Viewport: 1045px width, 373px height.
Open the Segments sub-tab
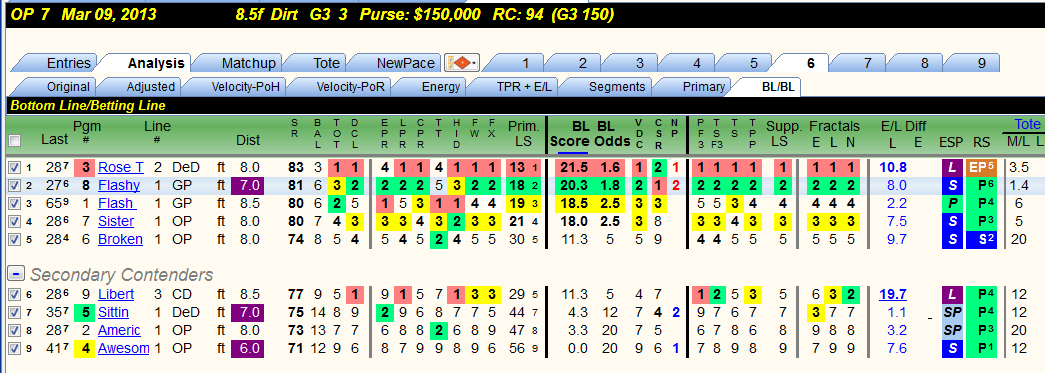coord(608,87)
